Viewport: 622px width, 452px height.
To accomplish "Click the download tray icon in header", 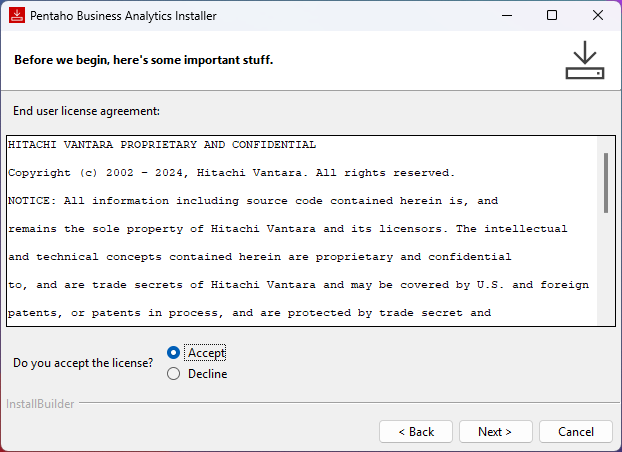I will pos(585,60).
